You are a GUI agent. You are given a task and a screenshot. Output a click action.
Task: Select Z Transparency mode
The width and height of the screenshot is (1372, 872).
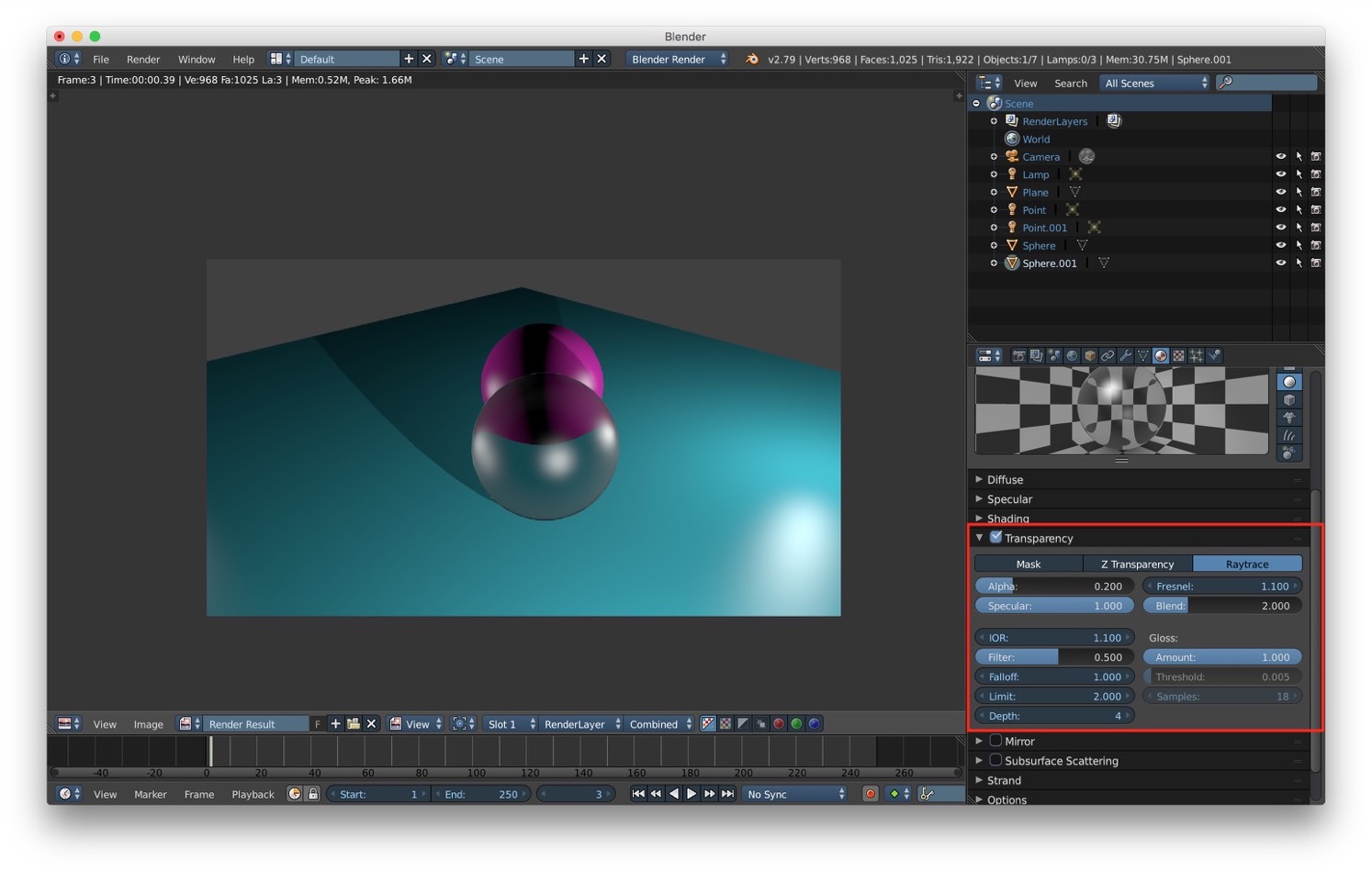1137,564
